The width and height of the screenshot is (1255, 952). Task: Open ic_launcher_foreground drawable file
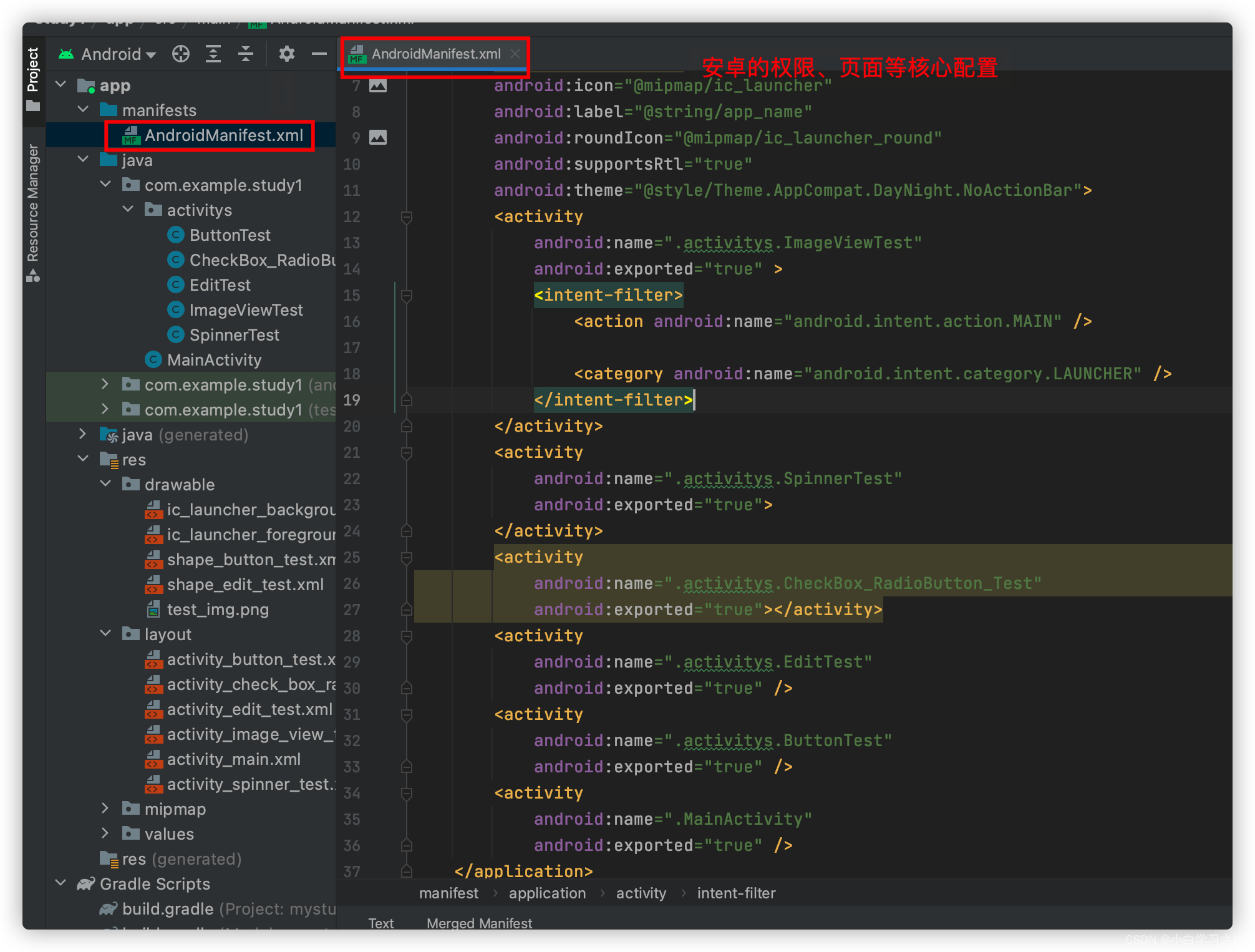241,535
